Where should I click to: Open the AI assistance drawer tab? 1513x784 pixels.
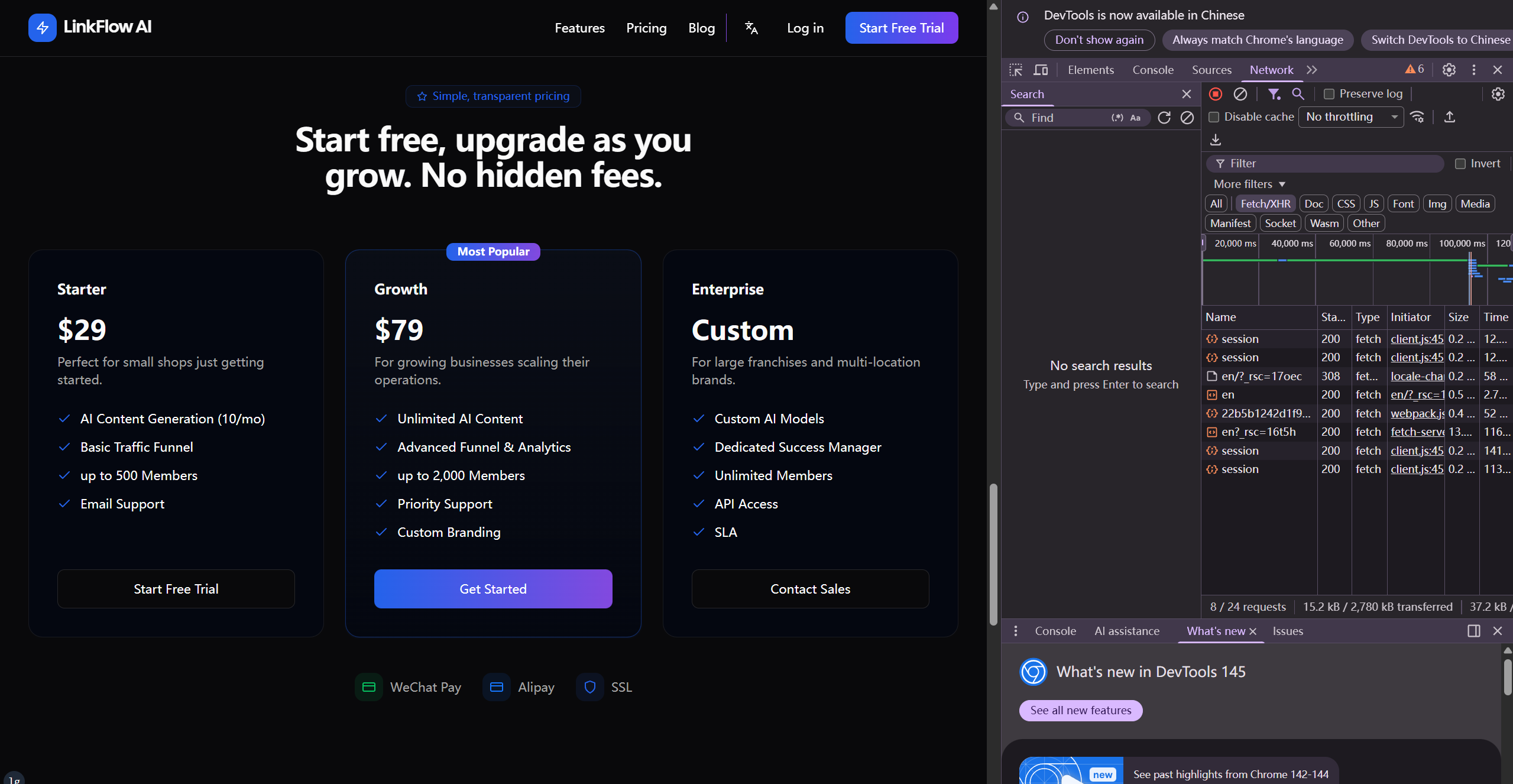click(x=1127, y=631)
